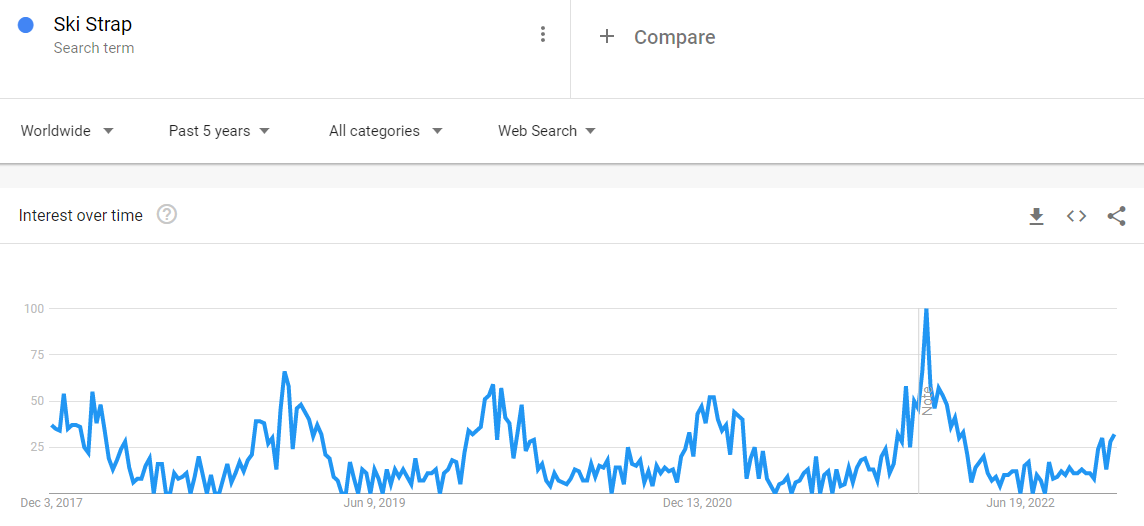Click the Dec 13, 2020 axis label

697,502
